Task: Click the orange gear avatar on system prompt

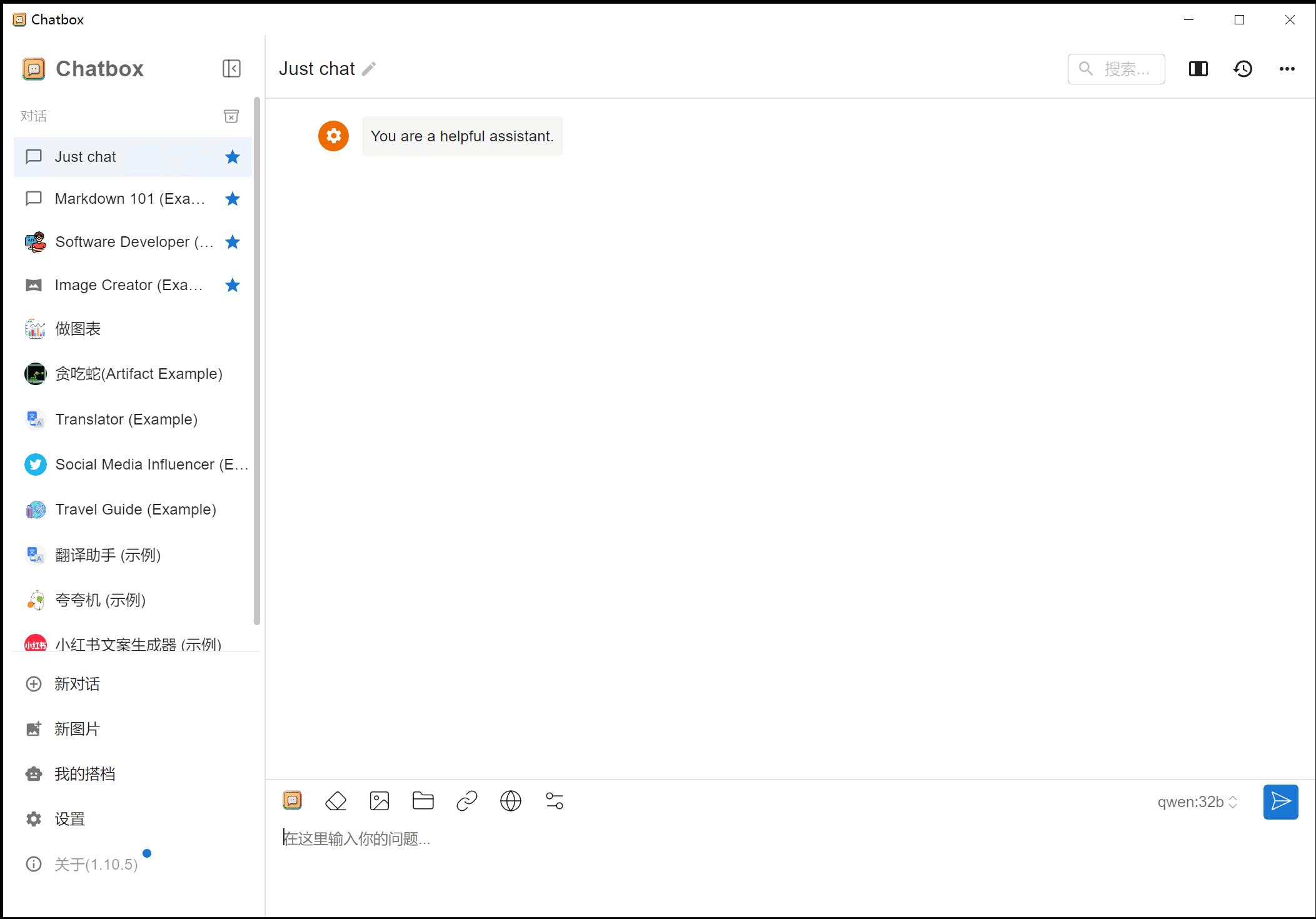Action: point(333,136)
